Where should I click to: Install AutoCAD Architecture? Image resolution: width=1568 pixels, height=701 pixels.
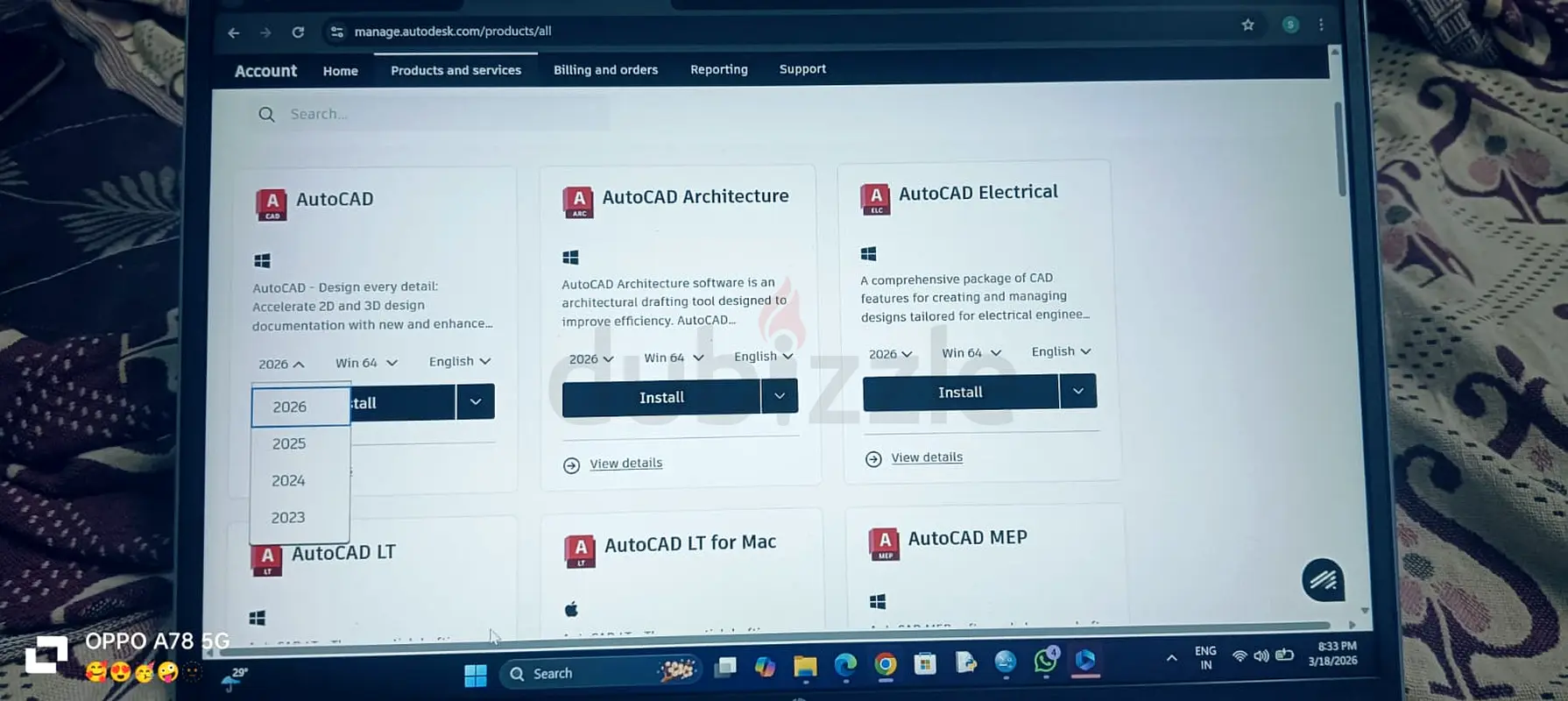coord(661,398)
